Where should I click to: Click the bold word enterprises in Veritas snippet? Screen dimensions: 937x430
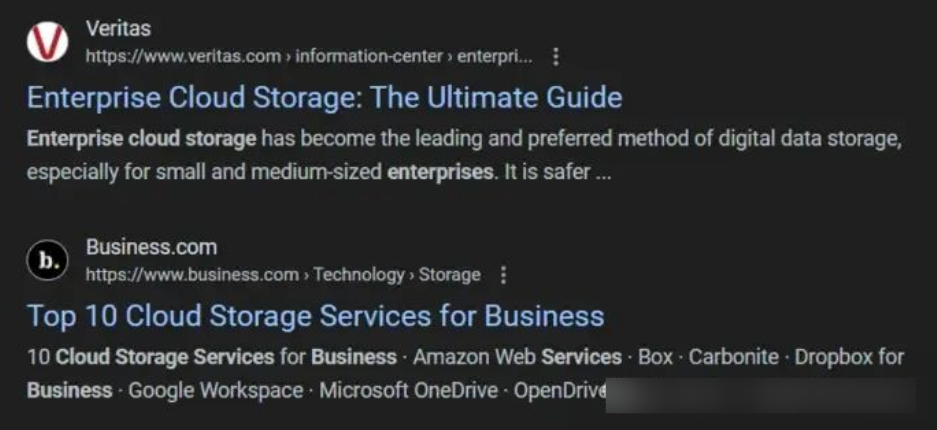440,173
